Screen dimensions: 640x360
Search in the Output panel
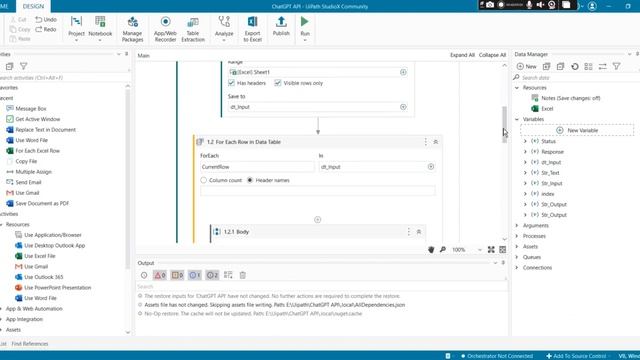(322, 287)
